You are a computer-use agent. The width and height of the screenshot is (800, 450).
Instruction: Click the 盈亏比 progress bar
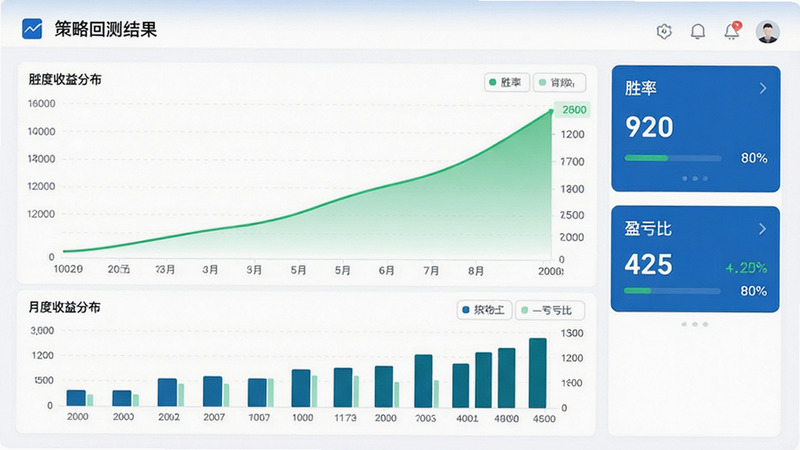(x=672, y=291)
